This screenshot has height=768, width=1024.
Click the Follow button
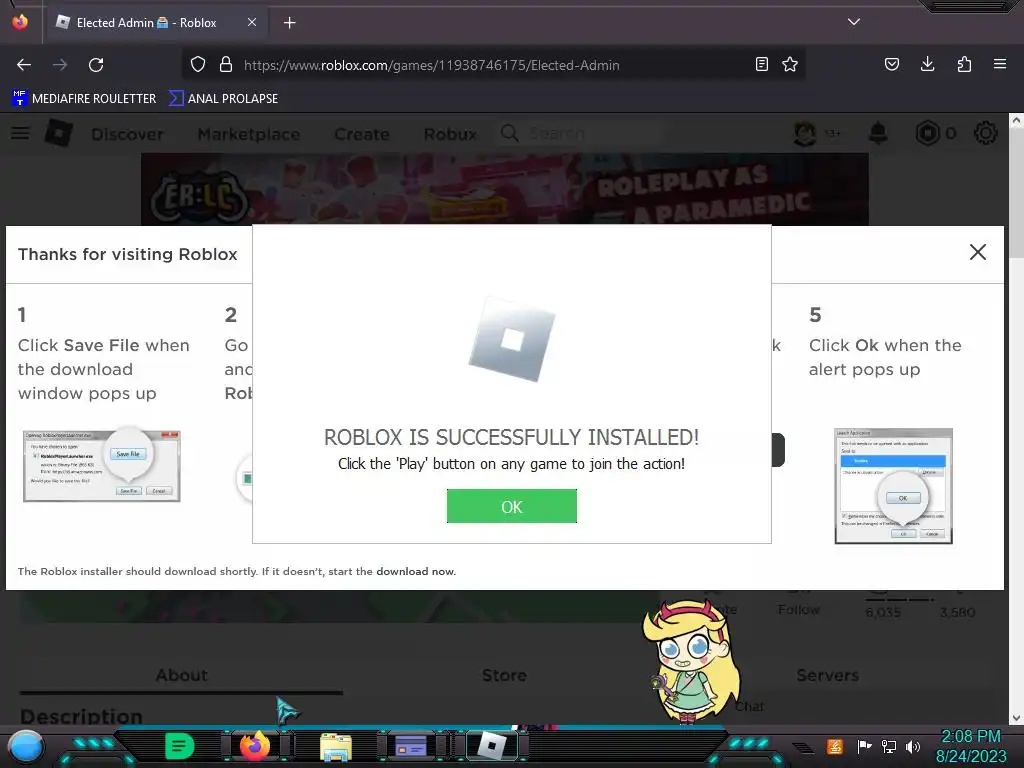pyautogui.click(x=799, y=609)
